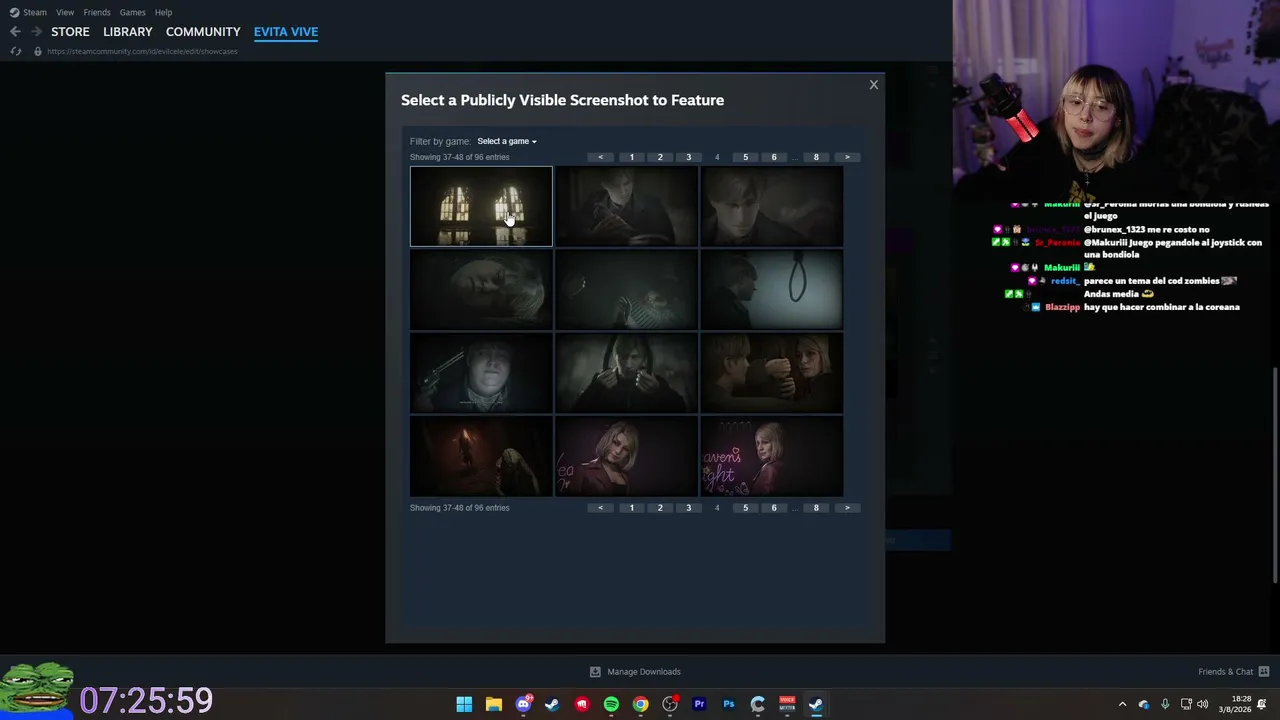Select page 3 in bottom pagination
The width and height of the screenshot is (1280, 720).
tap(688, 508)
